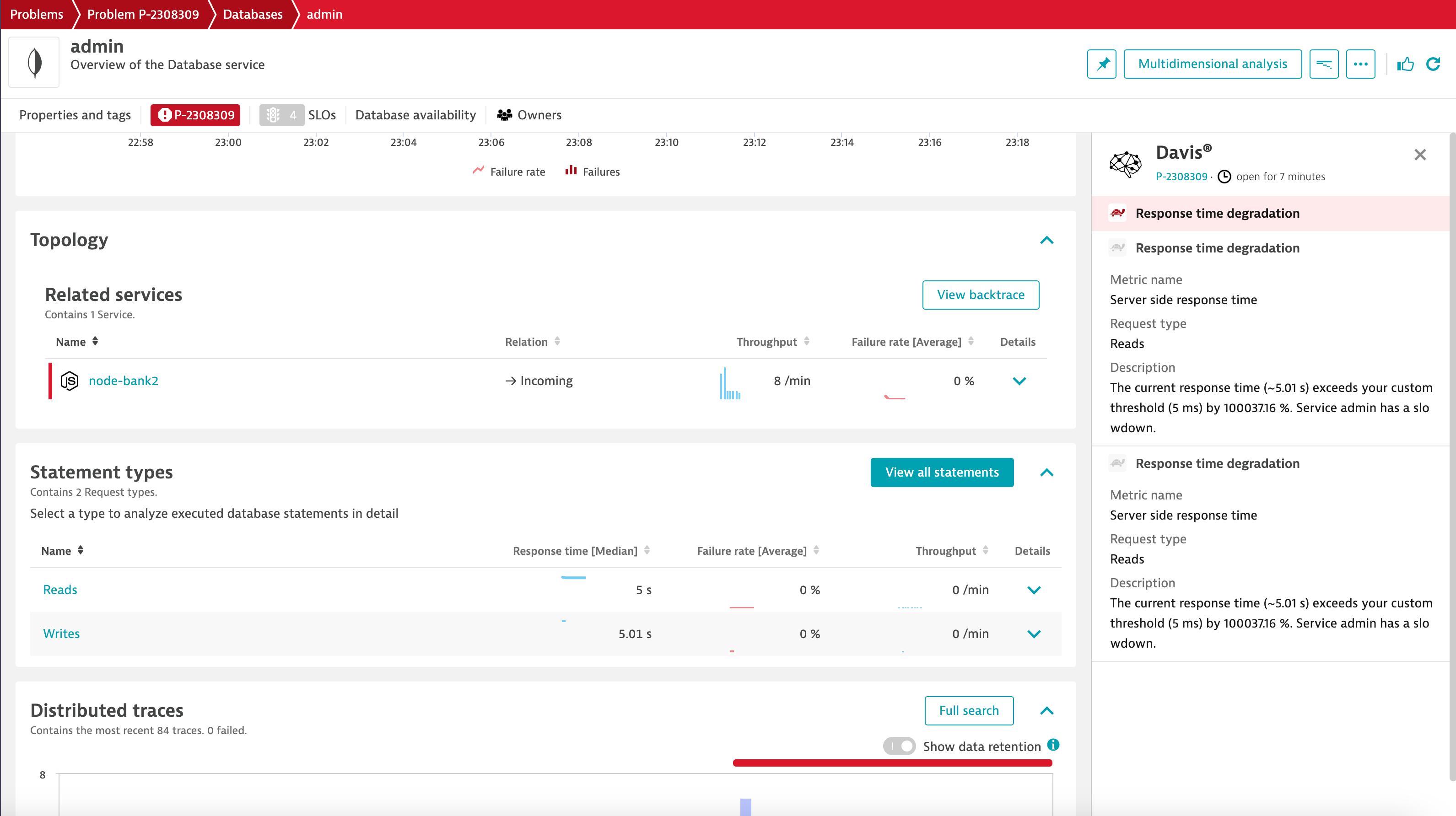The image size is (1456, 816).
Task: Click the node-bank2 service icon
Action: click(x=69, y=380)
